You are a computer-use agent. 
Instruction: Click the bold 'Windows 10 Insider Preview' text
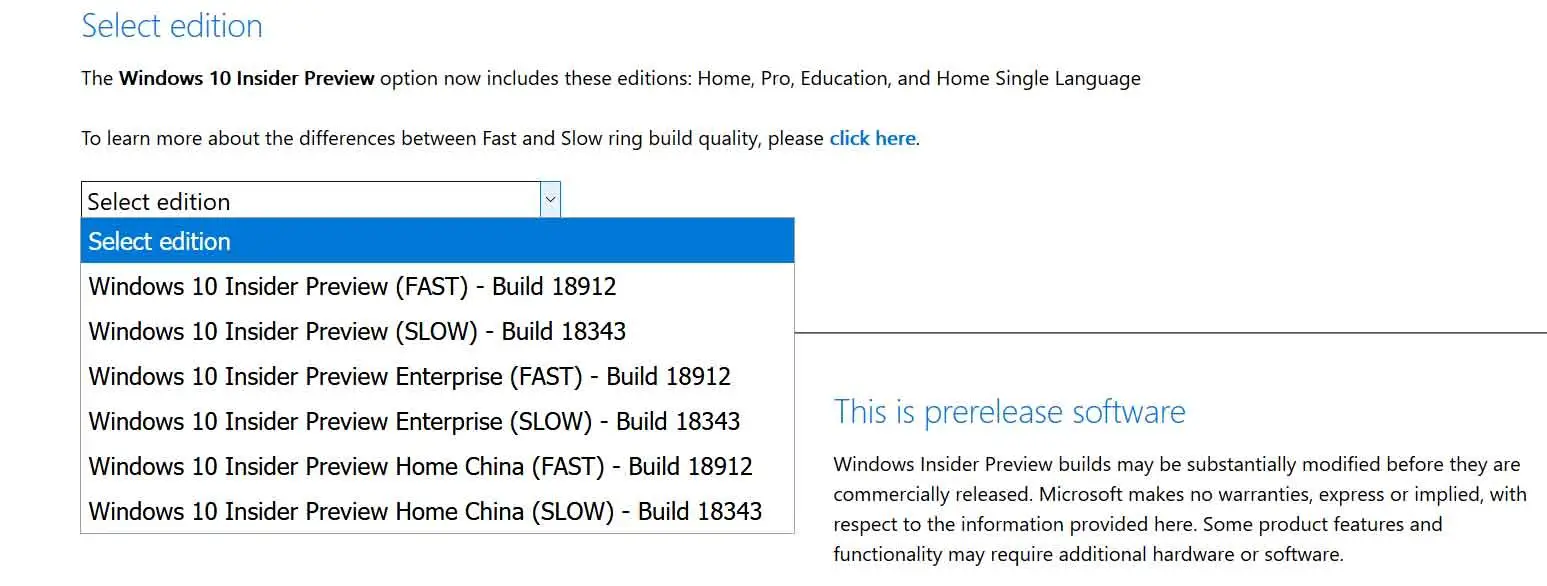pyautogui.click(x=246, y=78)
